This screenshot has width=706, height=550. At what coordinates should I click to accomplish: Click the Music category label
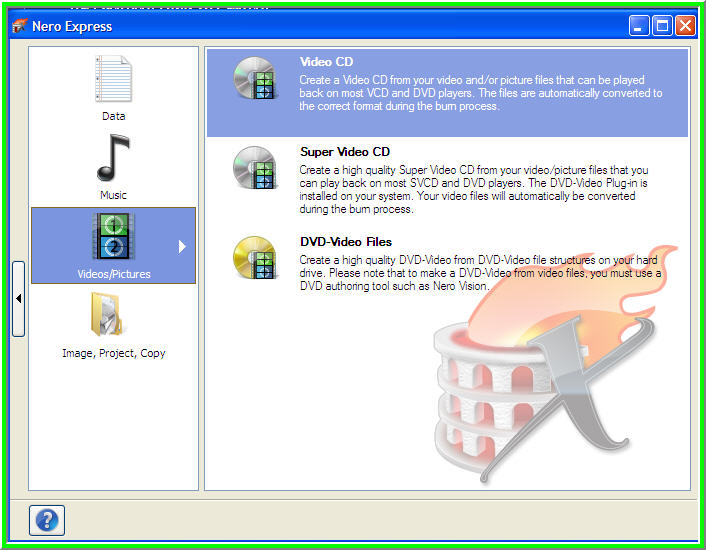[x=113, y=195]
